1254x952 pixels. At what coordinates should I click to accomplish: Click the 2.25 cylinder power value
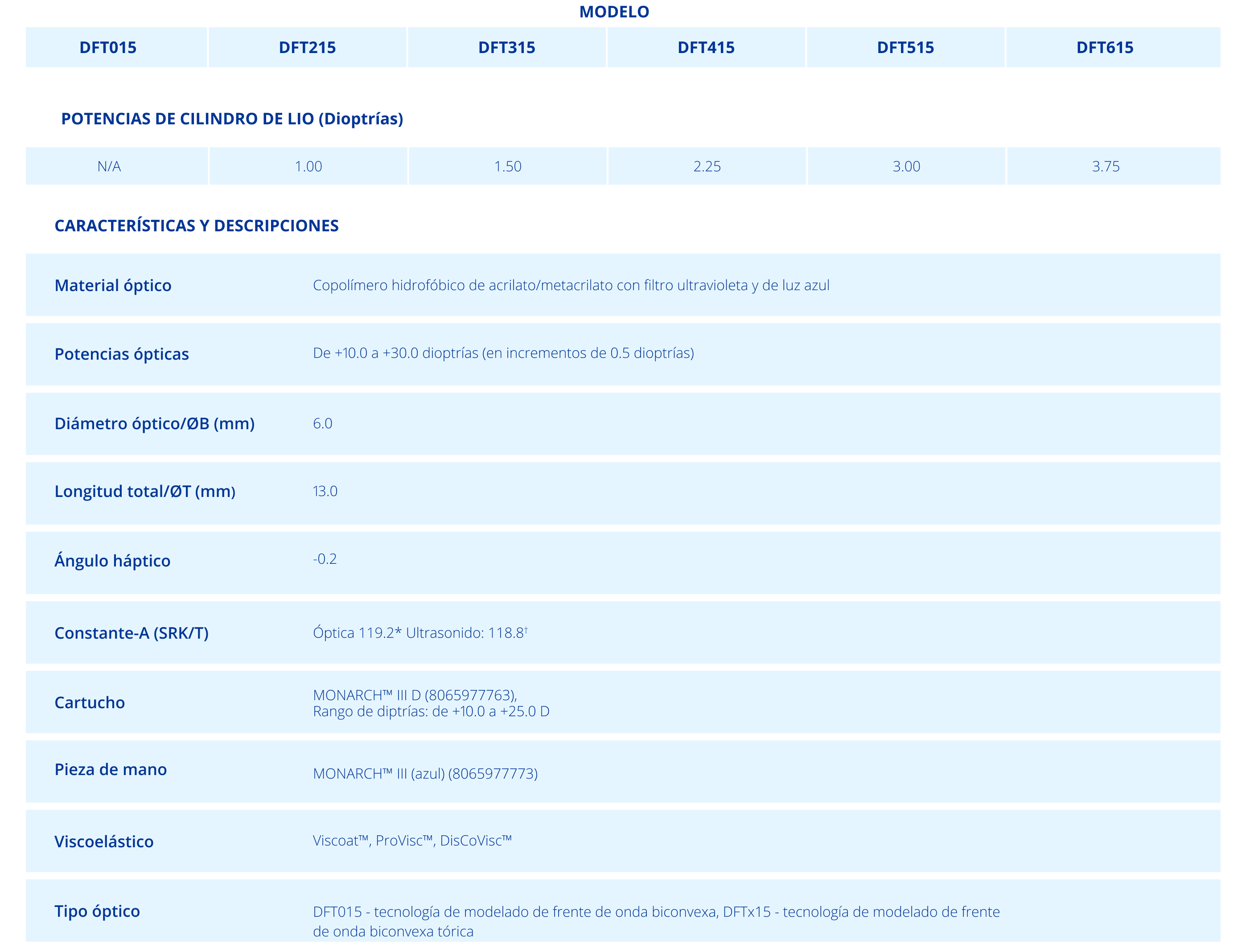pyautogui.click(x=707, y=167)
